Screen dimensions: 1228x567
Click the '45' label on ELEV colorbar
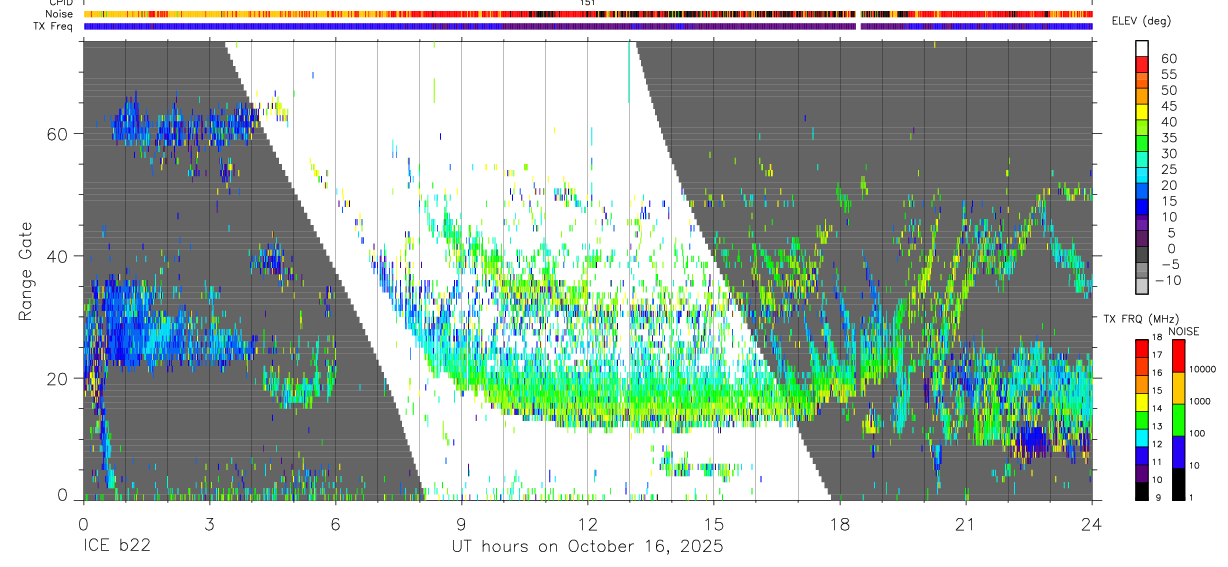tap(1169, 106)
